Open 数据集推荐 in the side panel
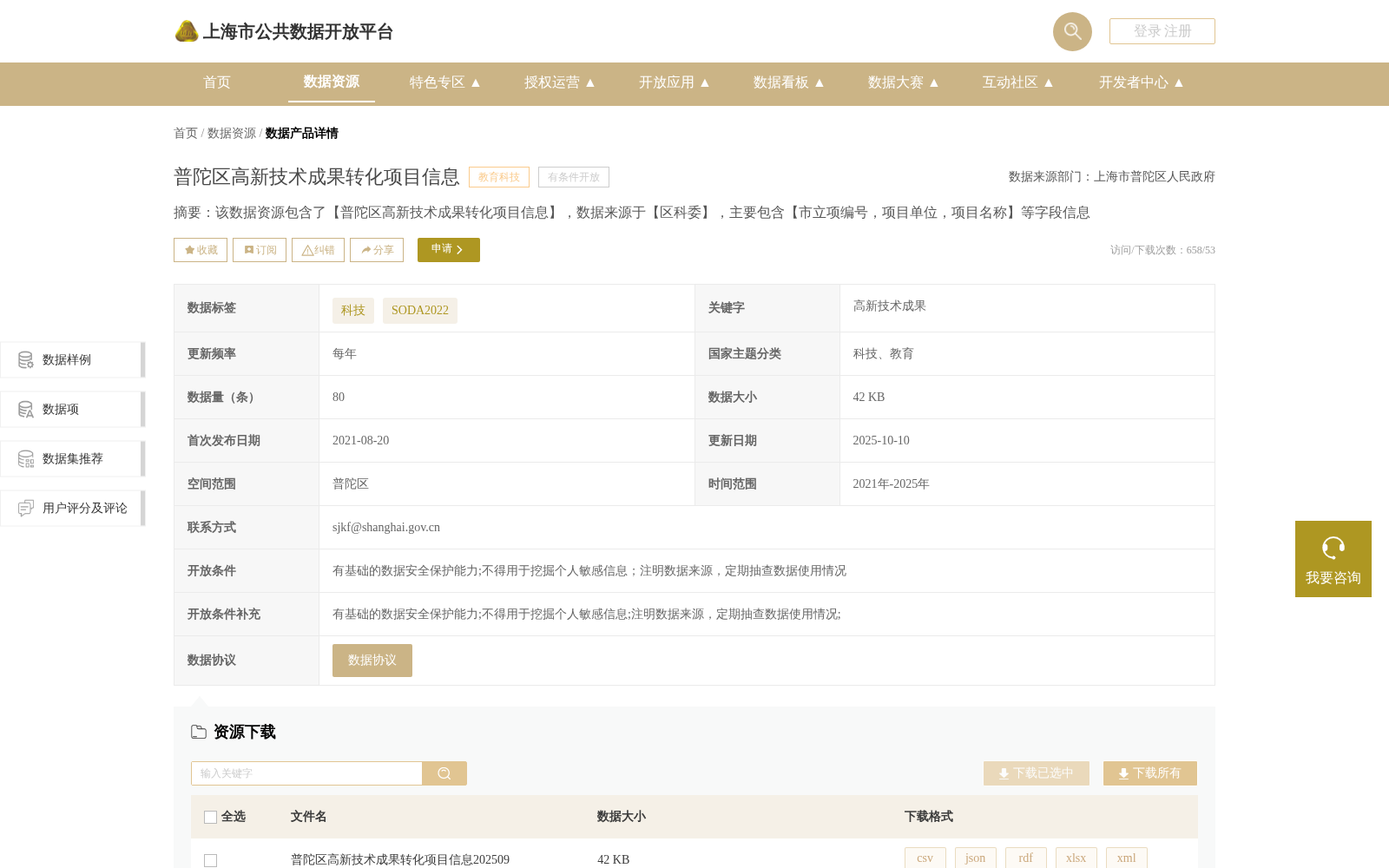Image resolution: width=1389 pixels, height=868 pixels. (72, 458)
